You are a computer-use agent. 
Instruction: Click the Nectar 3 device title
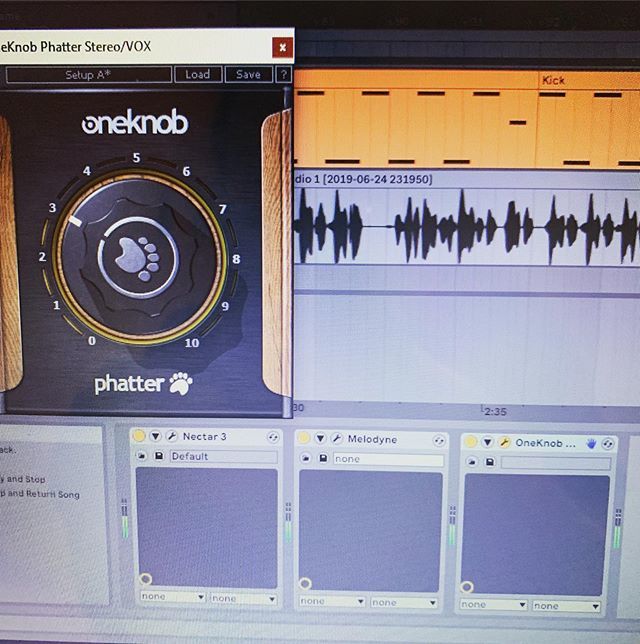[205, 437]
